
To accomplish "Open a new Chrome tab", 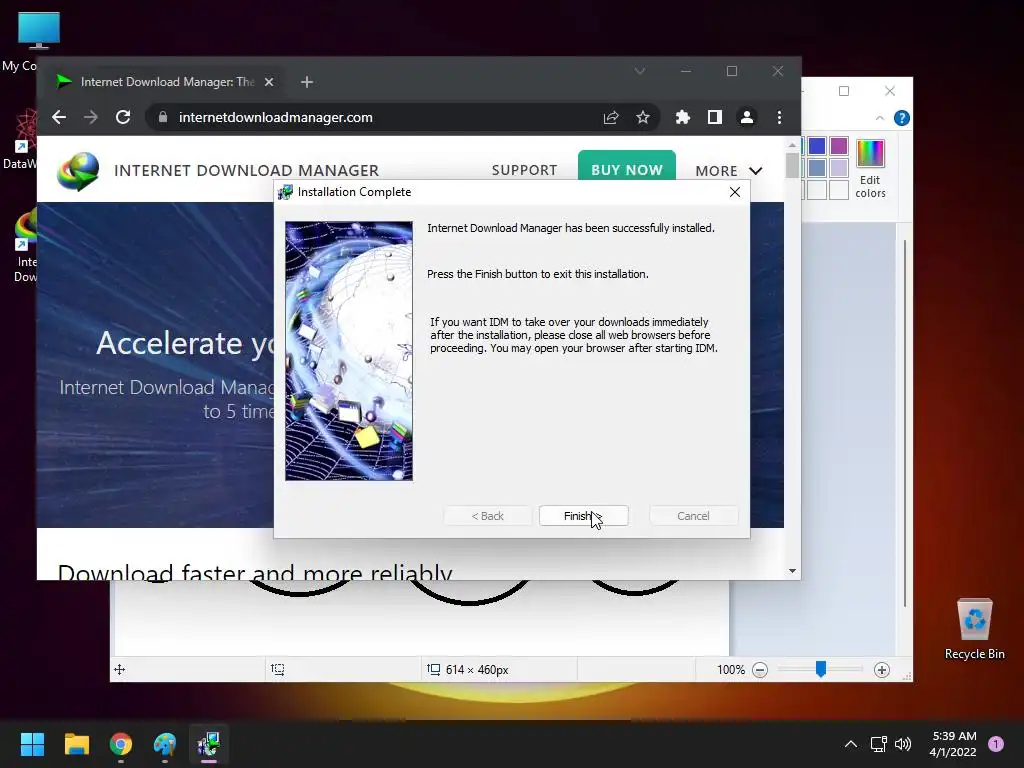I will click(307, 82).
